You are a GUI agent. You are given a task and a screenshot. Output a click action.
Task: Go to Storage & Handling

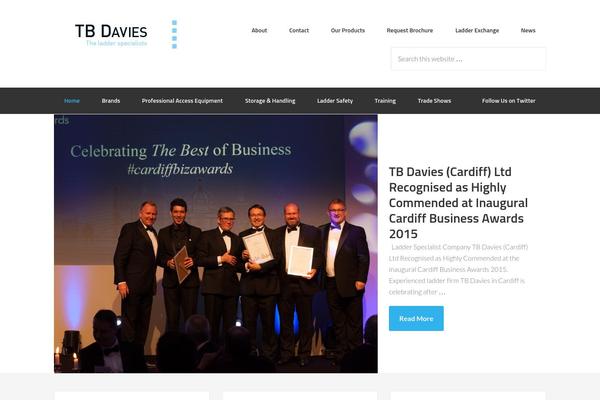click(270, 101)
